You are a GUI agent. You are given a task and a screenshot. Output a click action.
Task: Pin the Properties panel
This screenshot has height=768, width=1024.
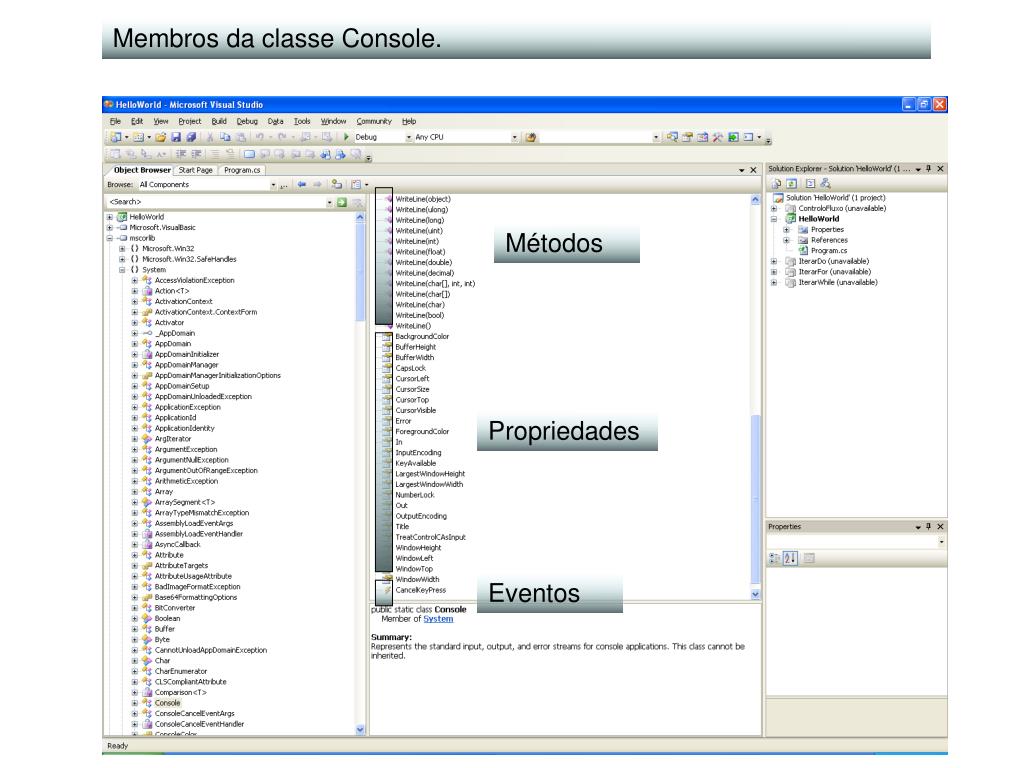pyautogui.click(x=929, y=526)
